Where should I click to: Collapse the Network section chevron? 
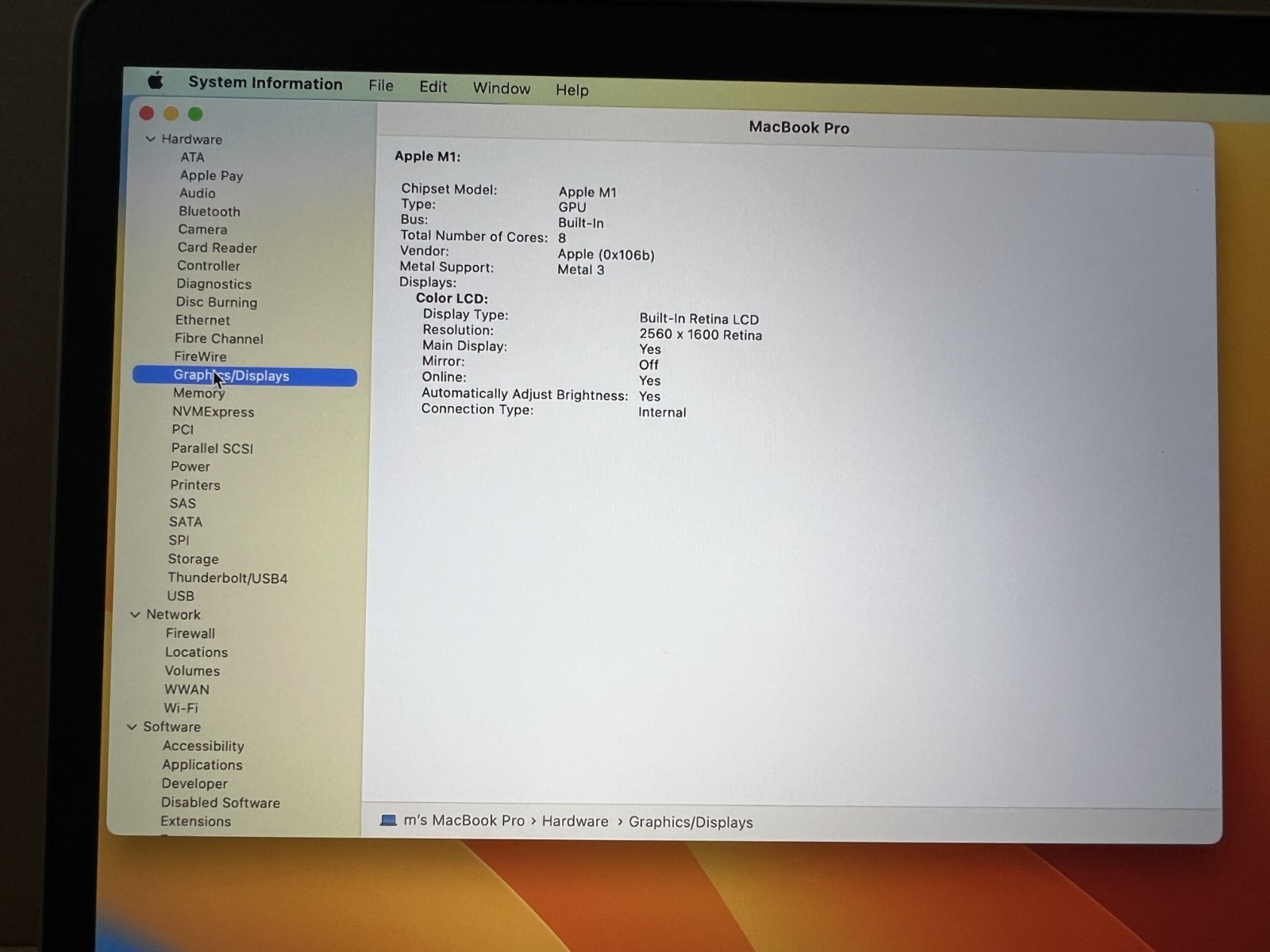[135, 614]
